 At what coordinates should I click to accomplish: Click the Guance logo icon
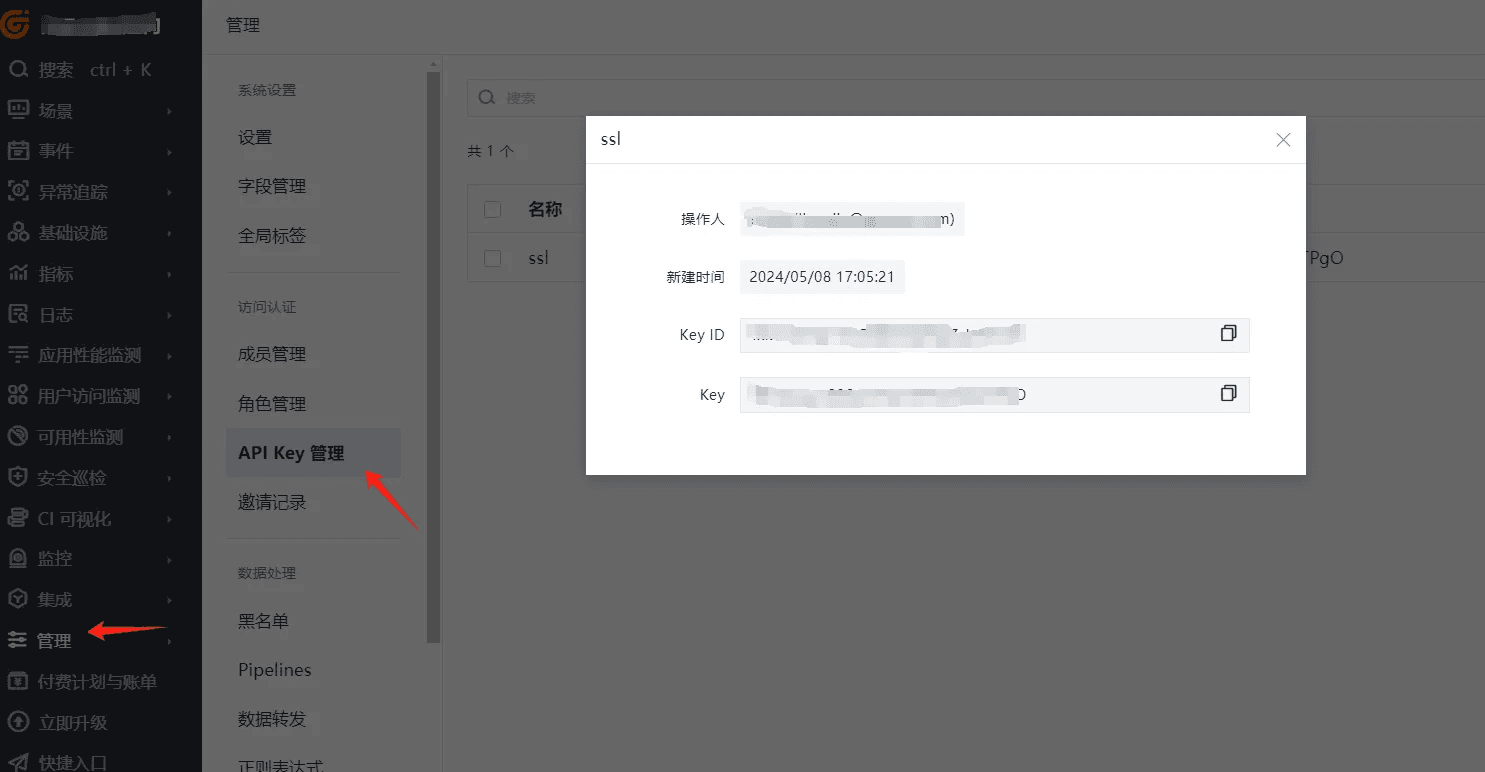pyautogui.click(x=16, y=24)
